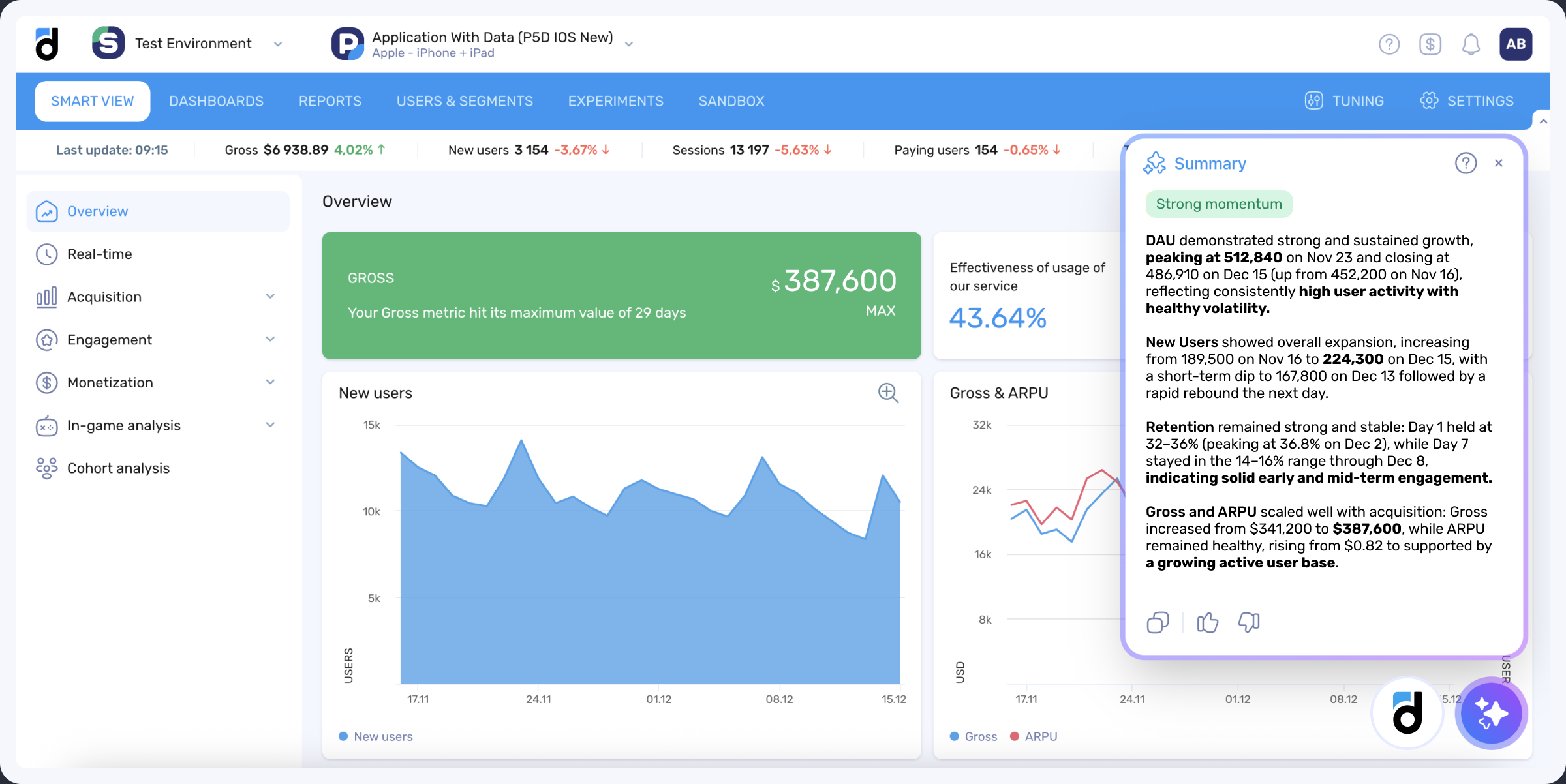Zoom into the New users chart
This screenshot has width=1566, height=784.
(x=888, y=393)
